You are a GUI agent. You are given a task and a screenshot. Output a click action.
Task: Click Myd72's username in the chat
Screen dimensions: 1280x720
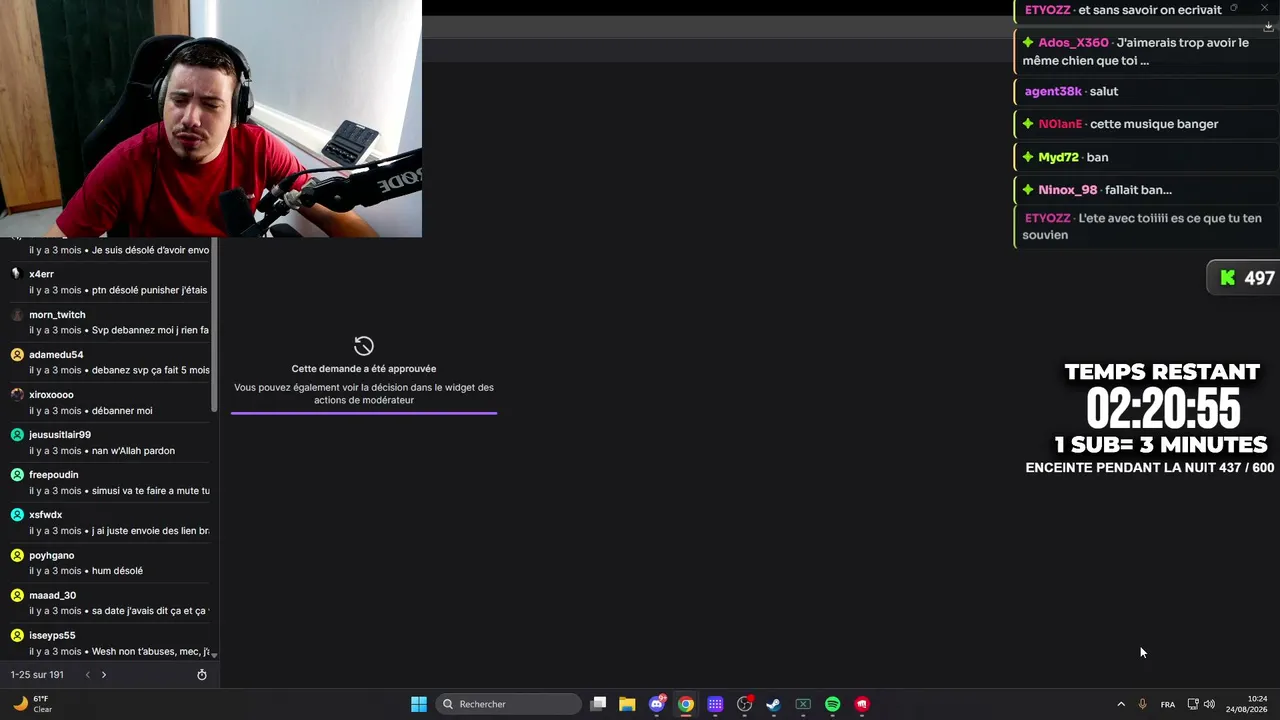(1058, 157)
